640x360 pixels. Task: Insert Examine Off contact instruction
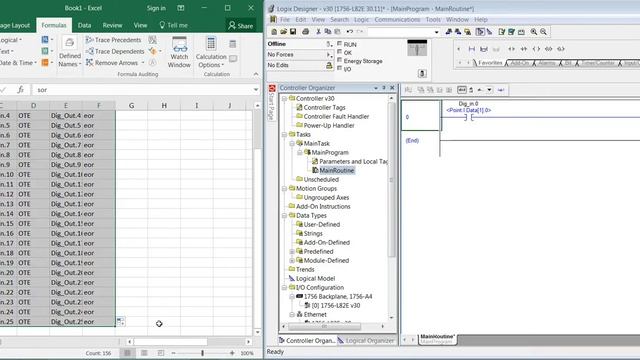524,49
